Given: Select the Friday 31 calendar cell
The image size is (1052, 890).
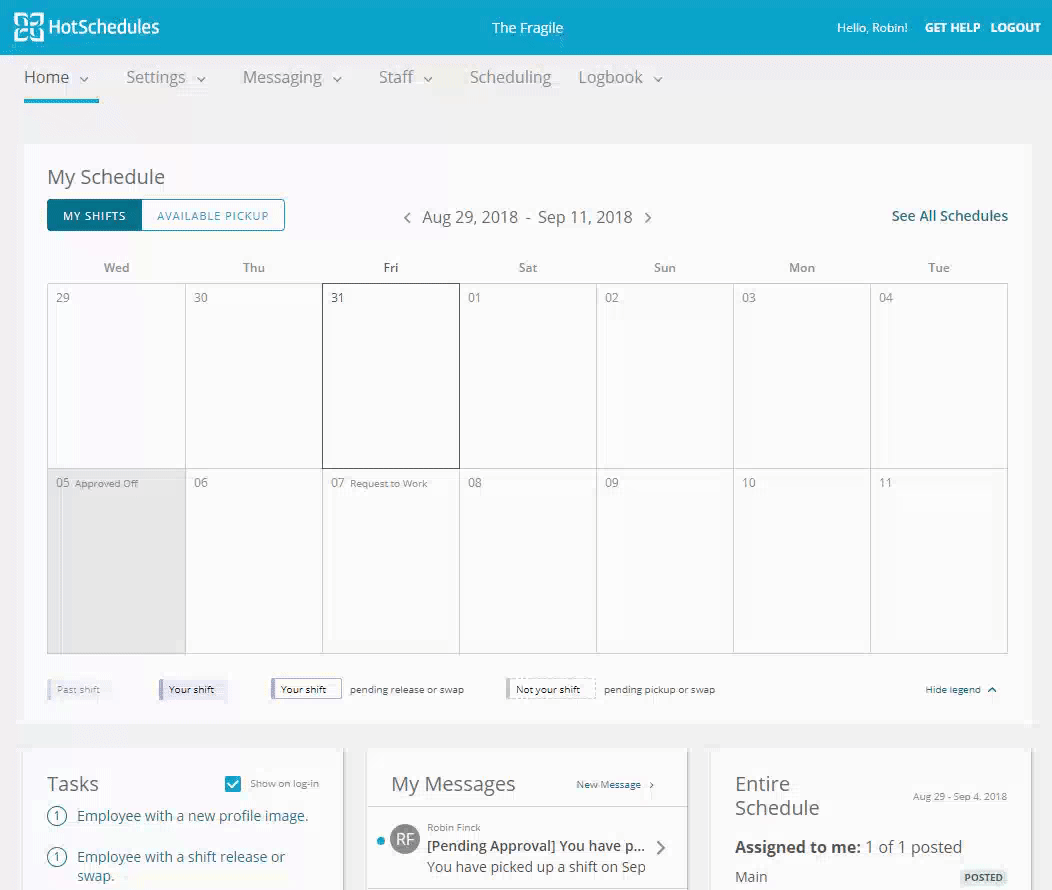Looking at the screenshot, I should coord(391,376).
